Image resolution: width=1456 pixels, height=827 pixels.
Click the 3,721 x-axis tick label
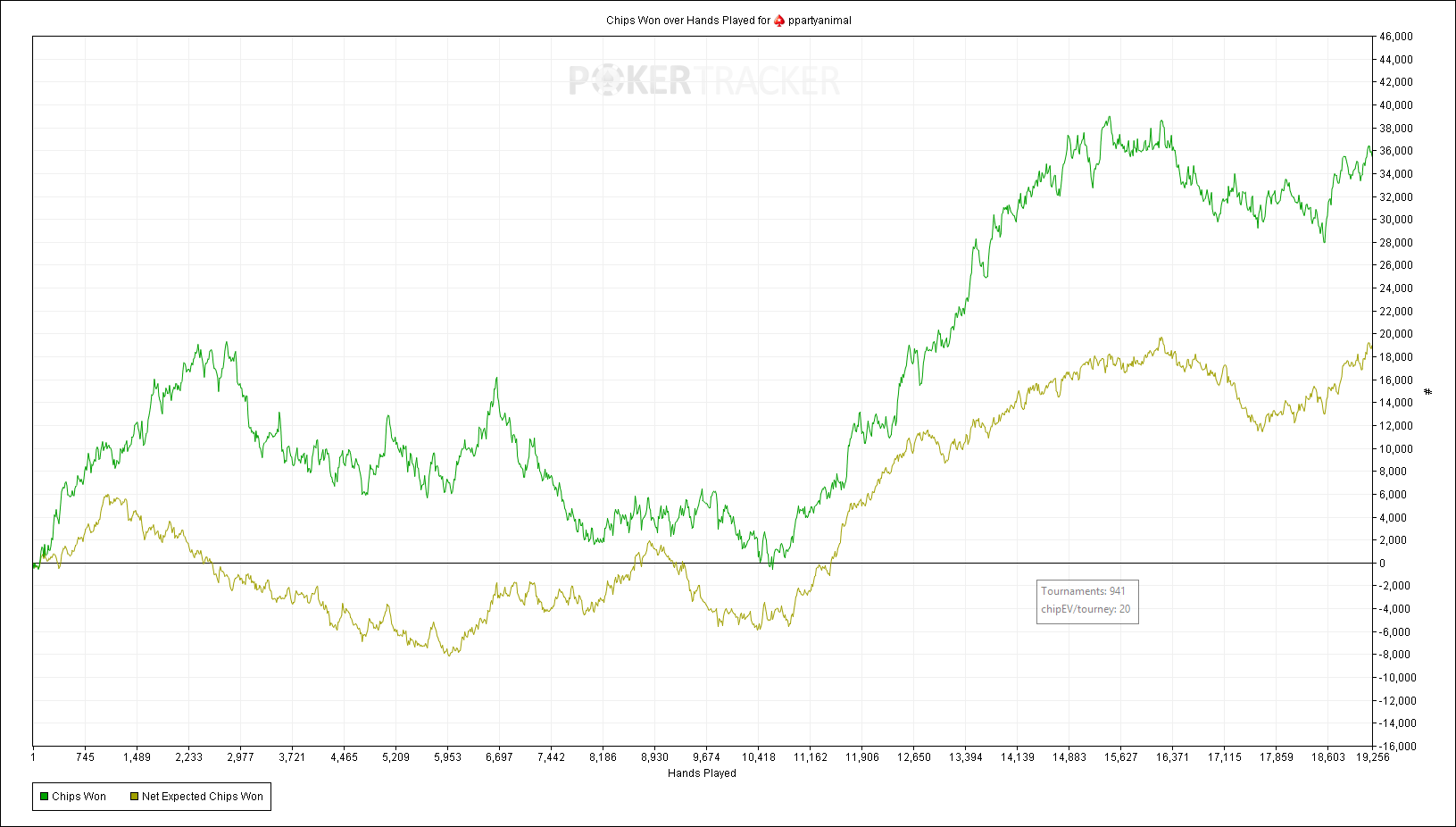click(292, 757)
